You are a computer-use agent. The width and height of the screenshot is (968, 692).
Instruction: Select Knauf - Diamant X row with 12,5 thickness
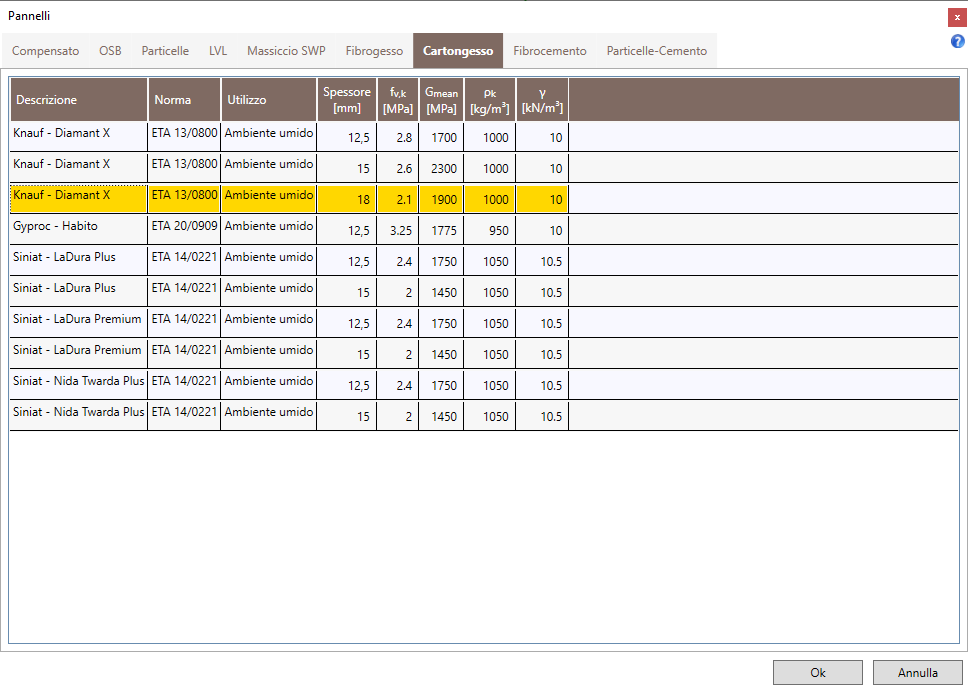click(484, 136)
